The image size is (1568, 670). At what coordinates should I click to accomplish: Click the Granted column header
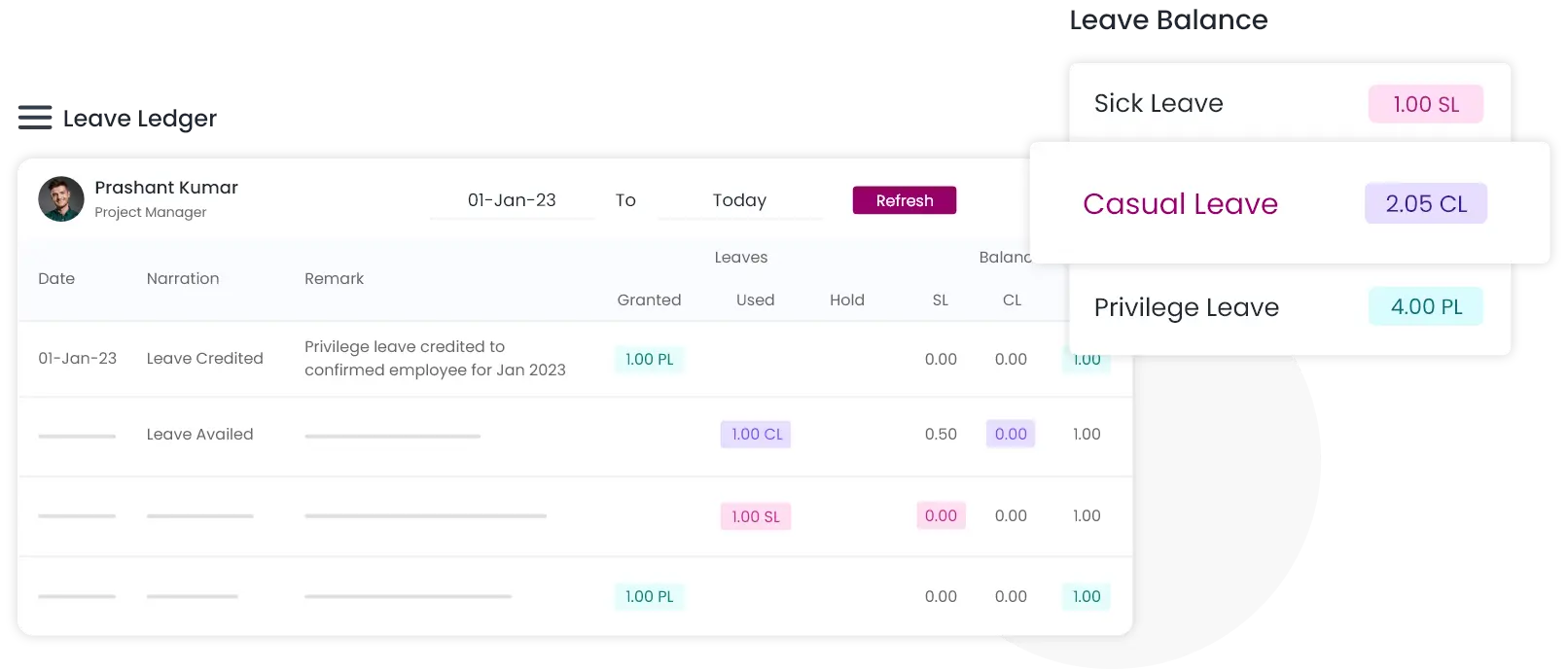coord(649,300)
